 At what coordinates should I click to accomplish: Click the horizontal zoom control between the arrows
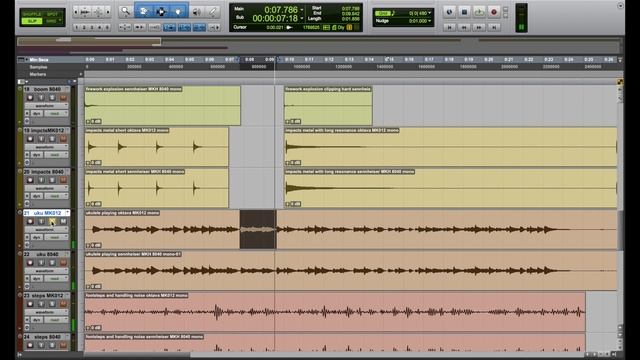click(x=85, y=12)
